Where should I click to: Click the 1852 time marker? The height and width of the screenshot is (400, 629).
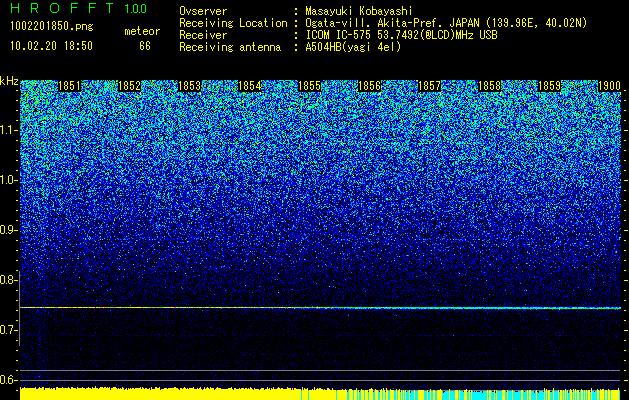click(x=129, y=86)
